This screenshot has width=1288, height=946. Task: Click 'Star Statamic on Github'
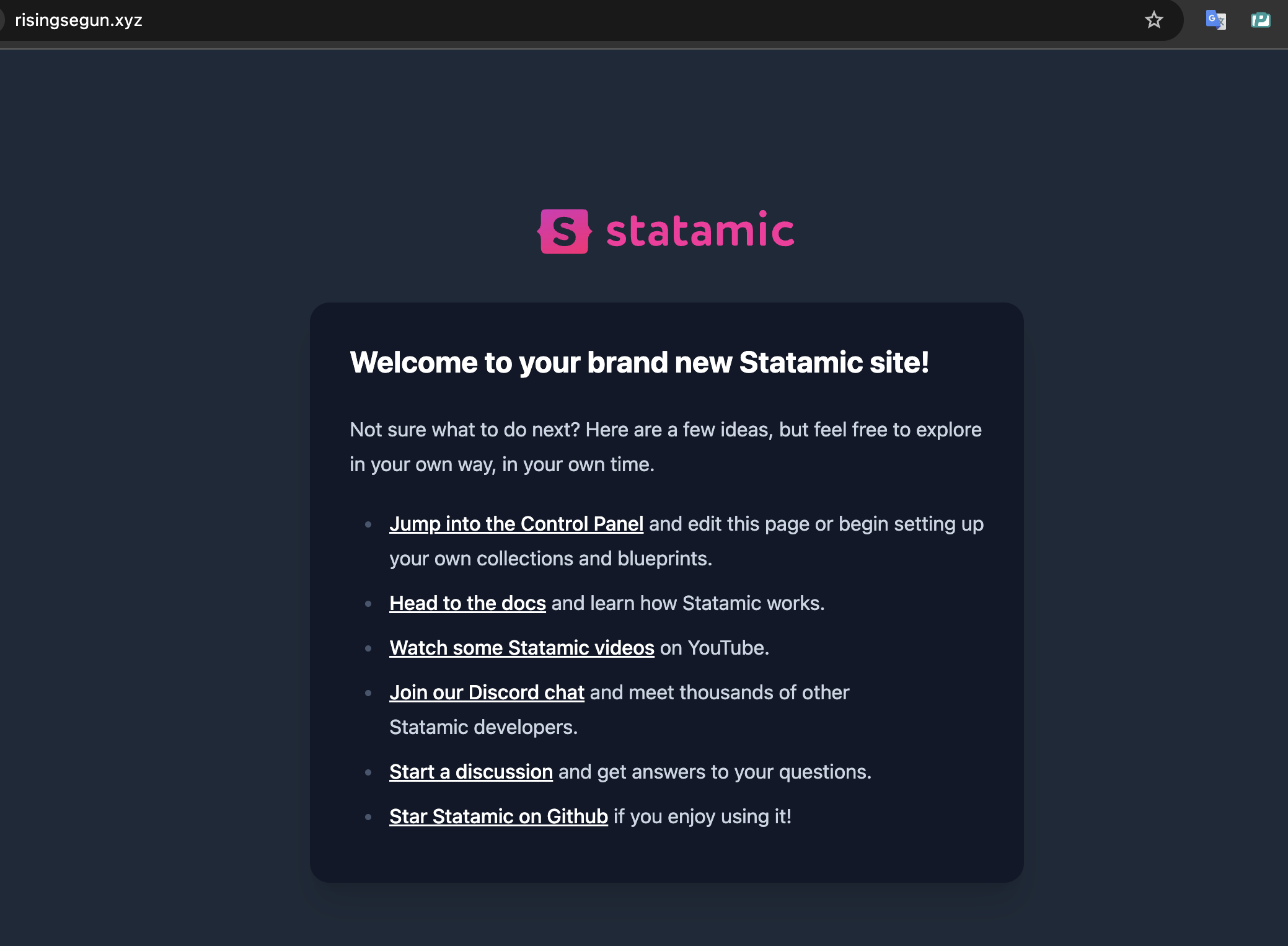tap(498, 816)
